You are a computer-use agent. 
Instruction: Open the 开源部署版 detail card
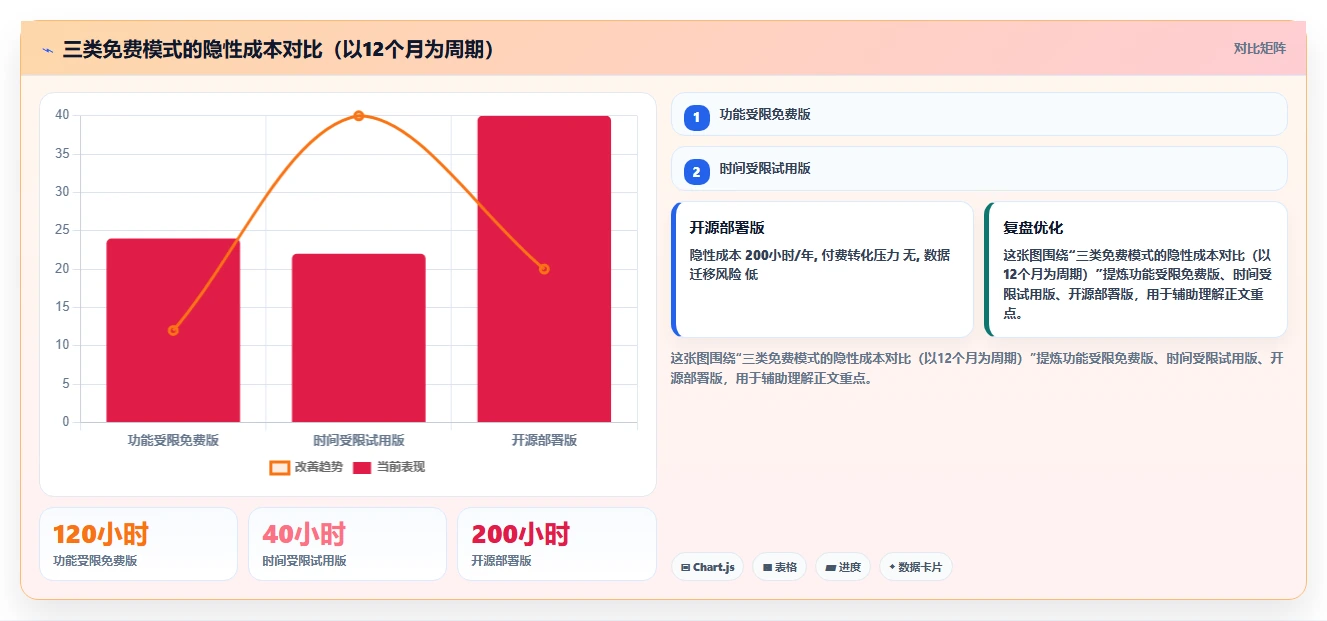pyautogui.click(x=822, y=269)
